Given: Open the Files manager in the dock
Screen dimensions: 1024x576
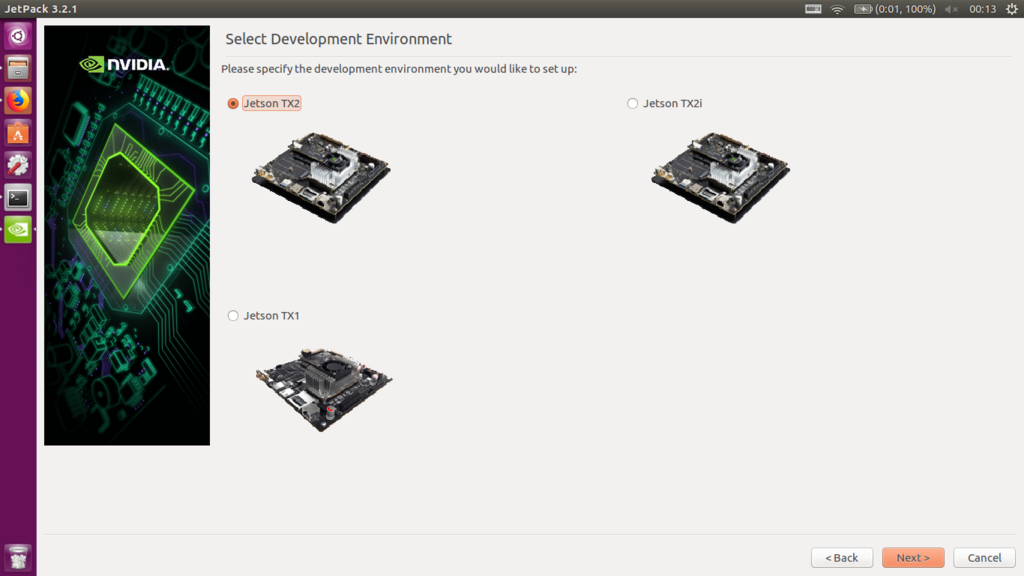Looking at the screenshot, I should point(18,68).
